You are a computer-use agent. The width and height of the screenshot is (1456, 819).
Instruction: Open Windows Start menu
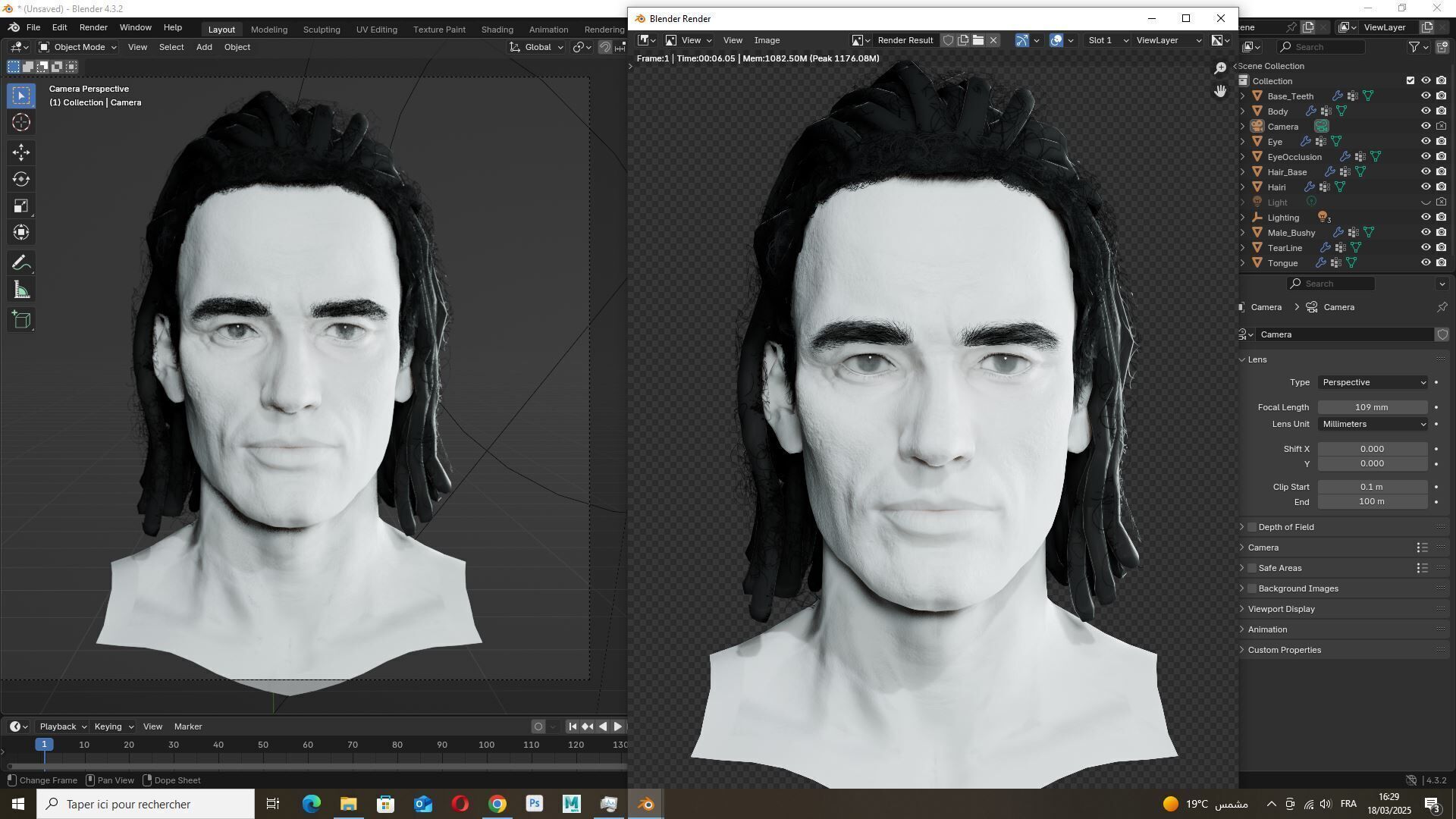18,804
